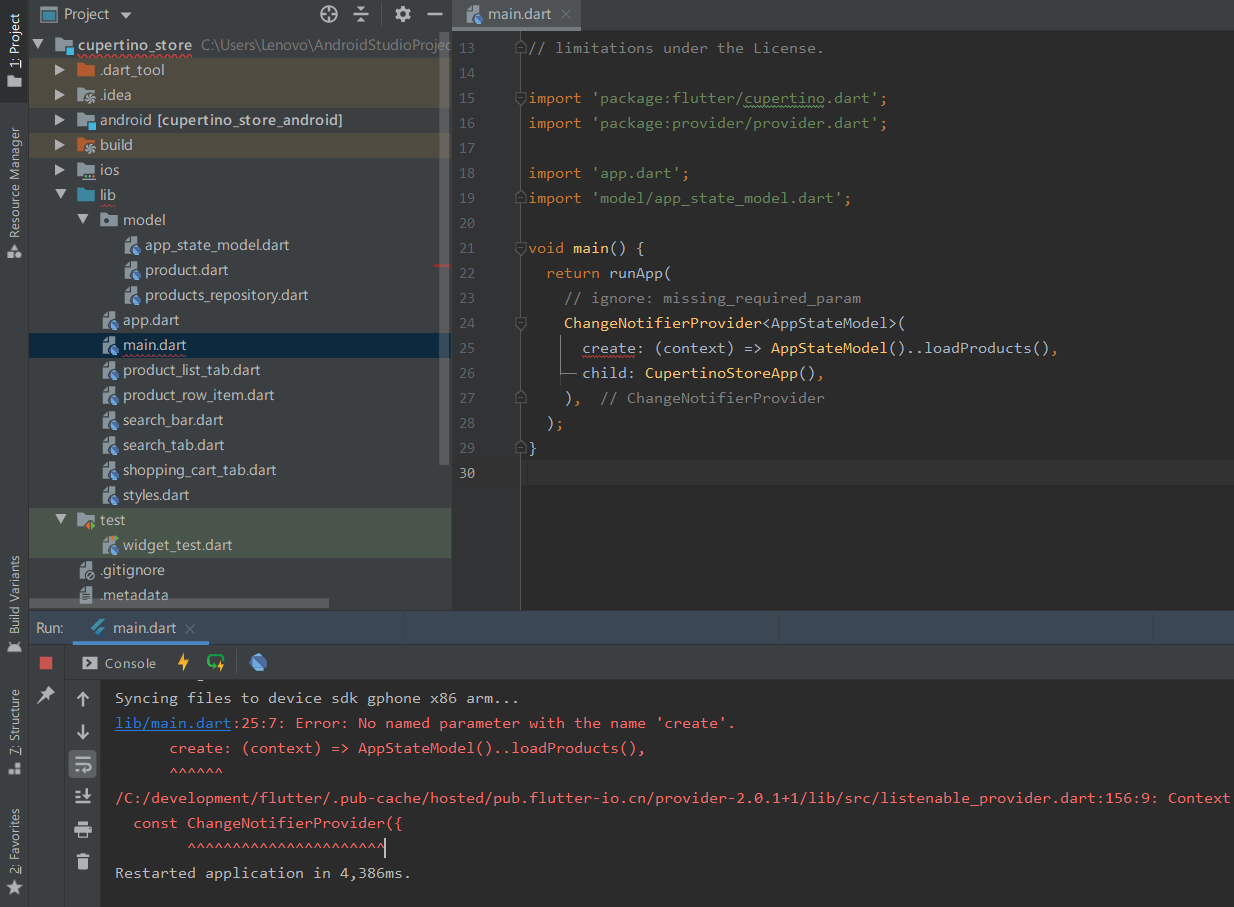1234x907 pixels.
Task: Open the 2: Favorites side tab
Action: (x=14, y=850)
